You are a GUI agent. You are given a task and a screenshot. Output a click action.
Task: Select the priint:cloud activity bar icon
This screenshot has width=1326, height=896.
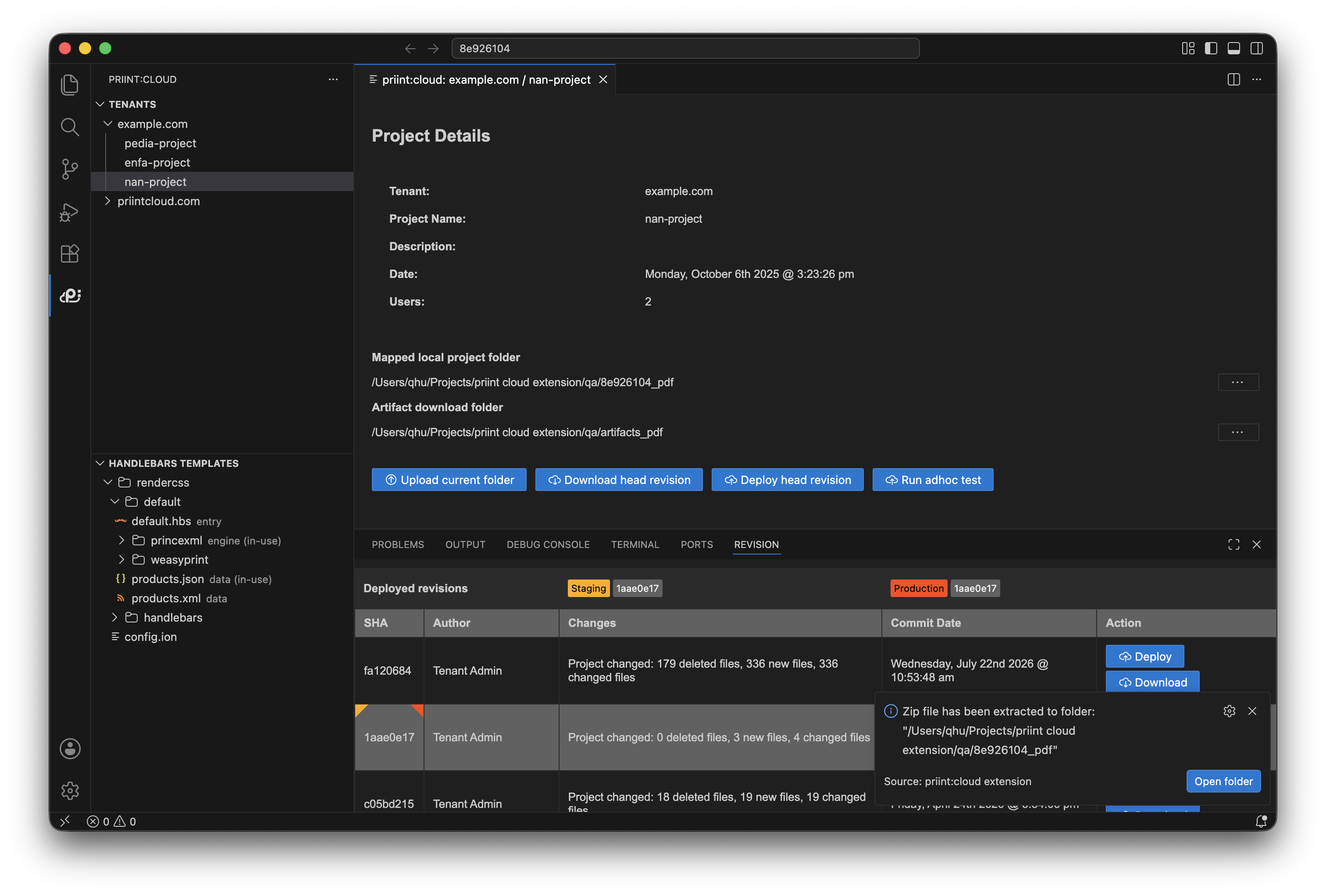(70, 295)
